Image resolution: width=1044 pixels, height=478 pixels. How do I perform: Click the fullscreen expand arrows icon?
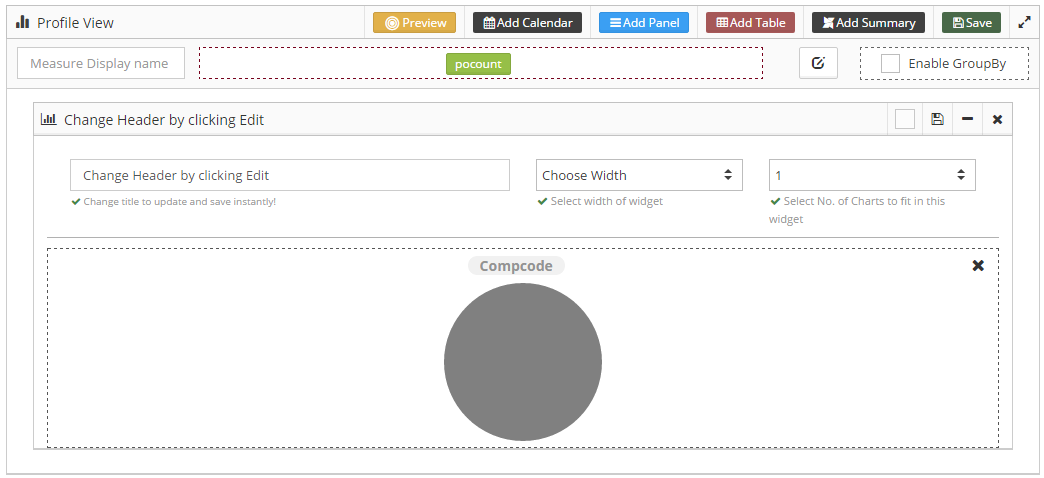(1024, 23)
